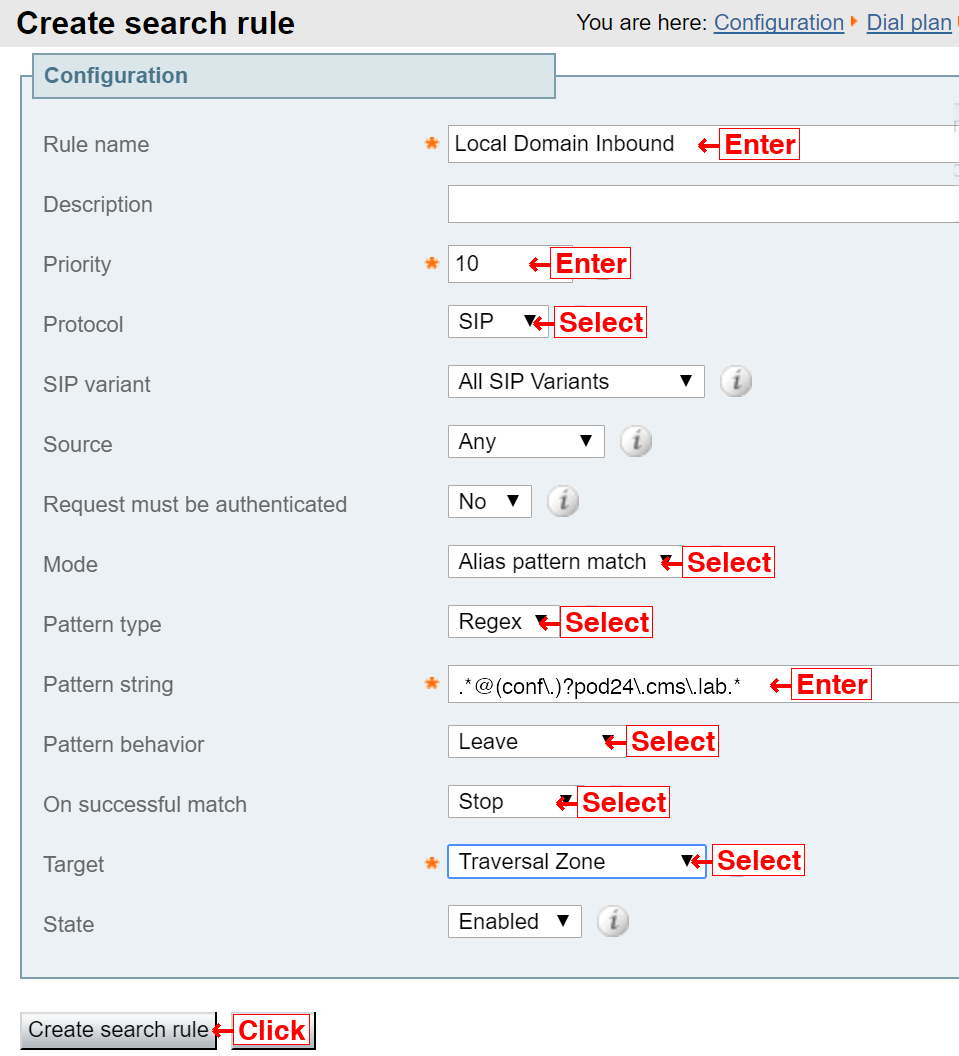Open the Source Any dropdown
Viewport: 959px width, 1056px height.
pyautogui.click(x=527, y=442)
